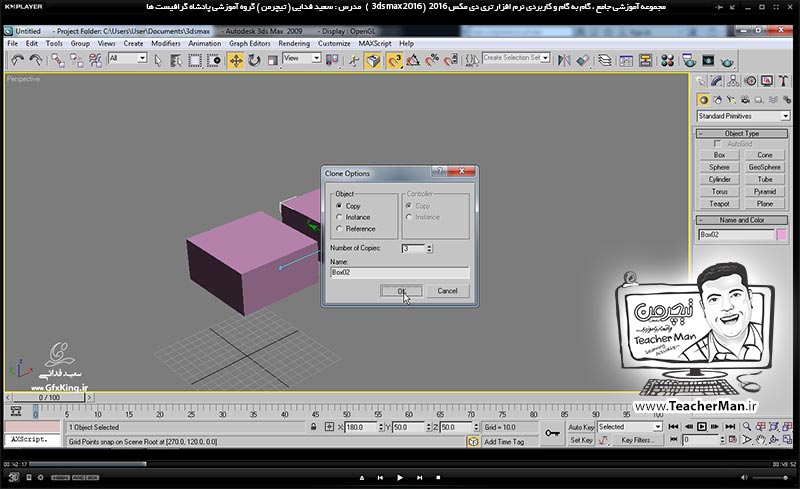The image size is (800, 489).
Task: Select the Instance radio button under Controller
Action: click(409, 217)
